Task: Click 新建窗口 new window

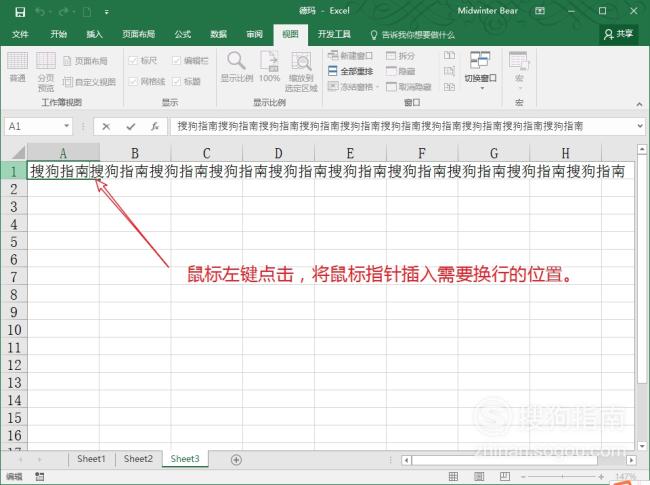Action: 350,56
